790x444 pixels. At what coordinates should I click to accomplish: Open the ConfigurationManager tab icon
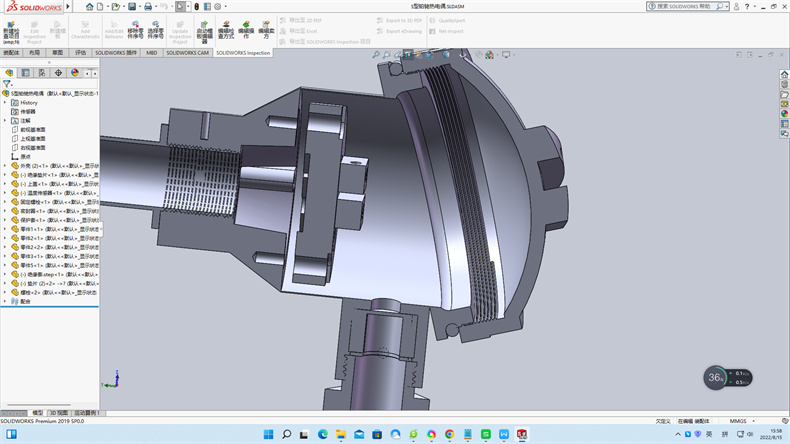(x=42, y=73)
